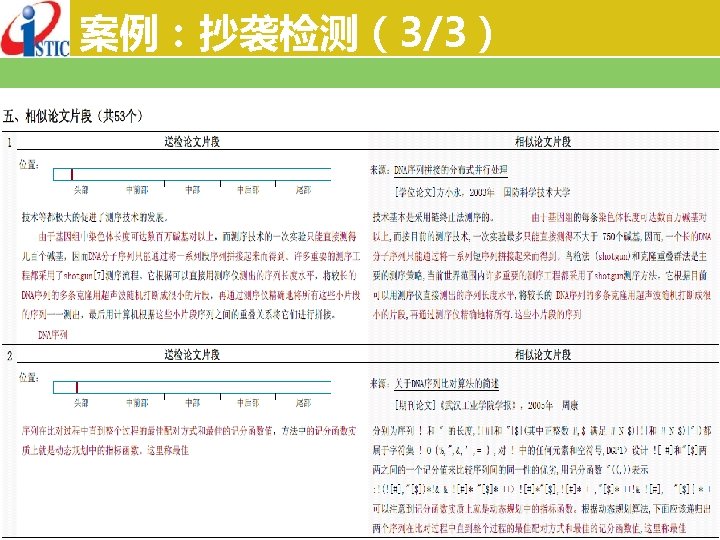Click the 中后部 label under fragment 1's position bar
The width and height of the screenshot is (720, 540).
[x=248, y=190]
